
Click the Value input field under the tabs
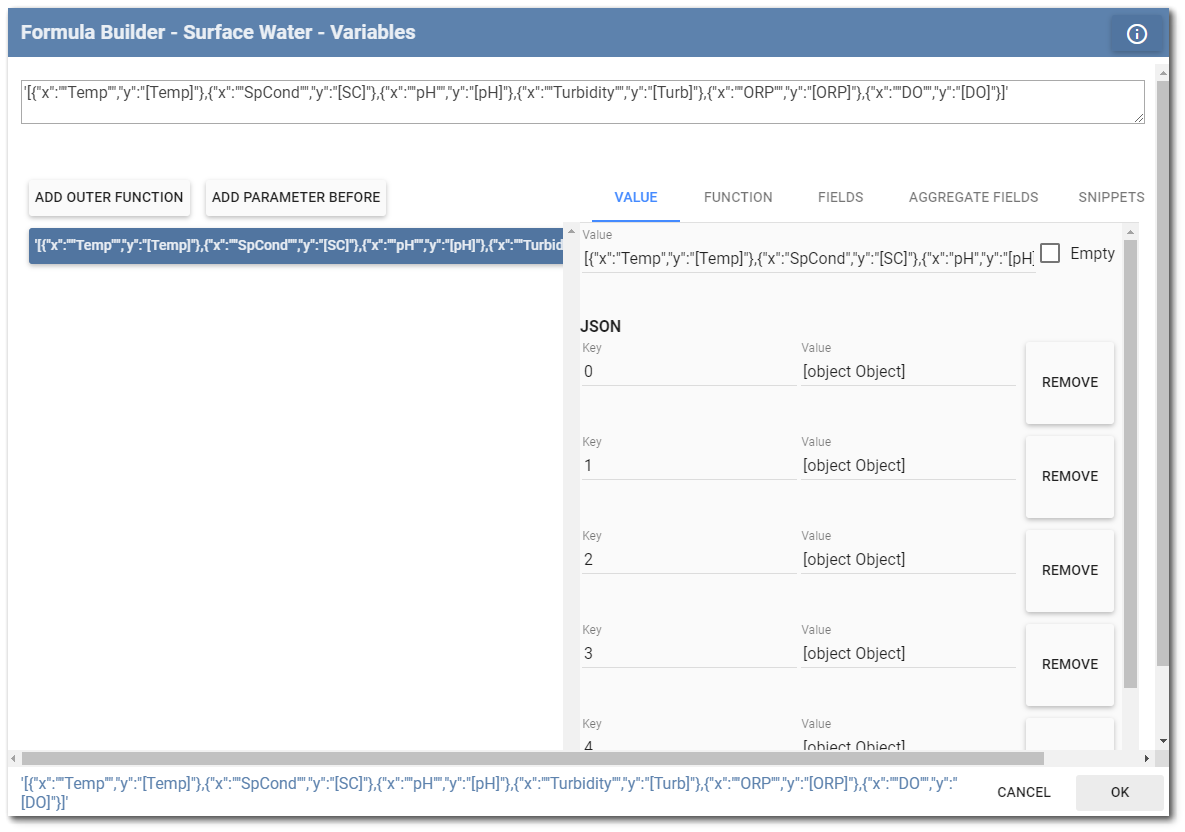click(x=808, y=259)
